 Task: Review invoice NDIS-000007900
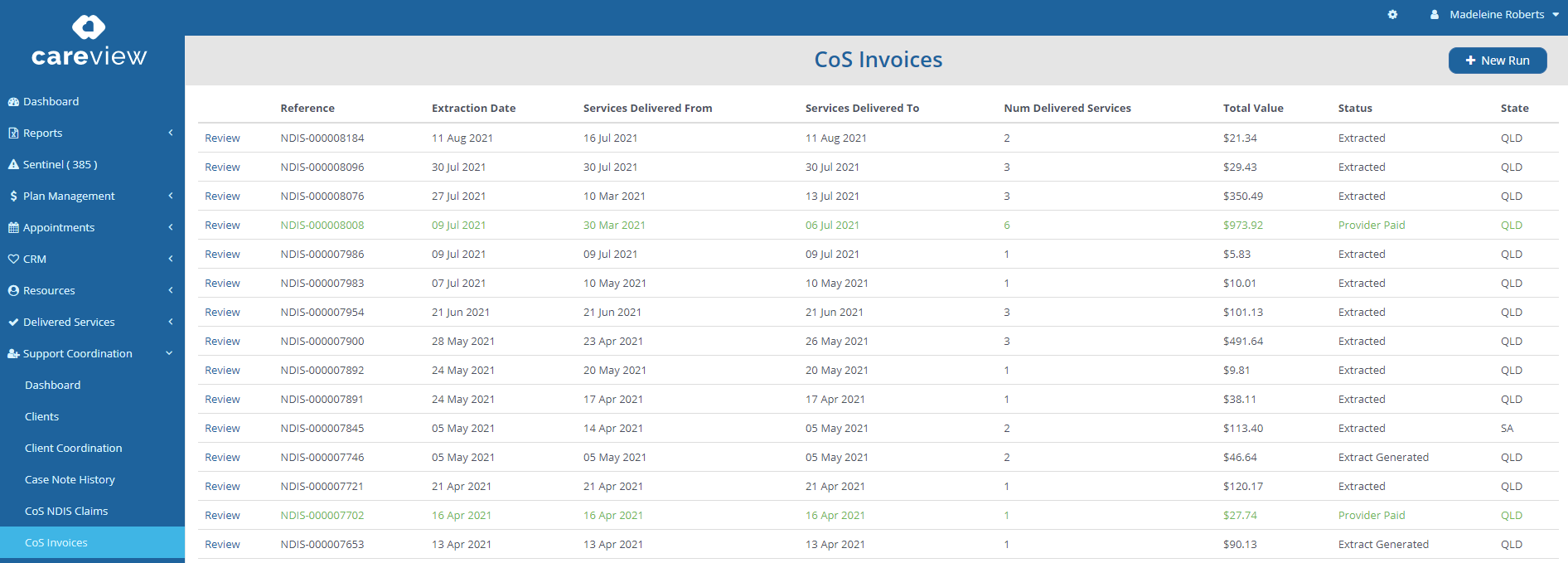[222, 342]
